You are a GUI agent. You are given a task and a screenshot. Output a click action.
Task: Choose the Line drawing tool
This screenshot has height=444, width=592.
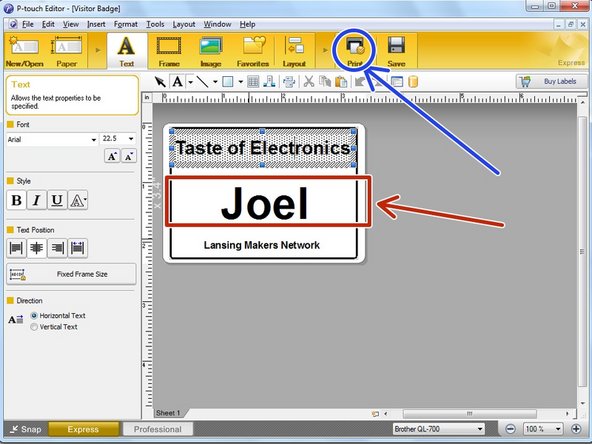tap(203, 82)
